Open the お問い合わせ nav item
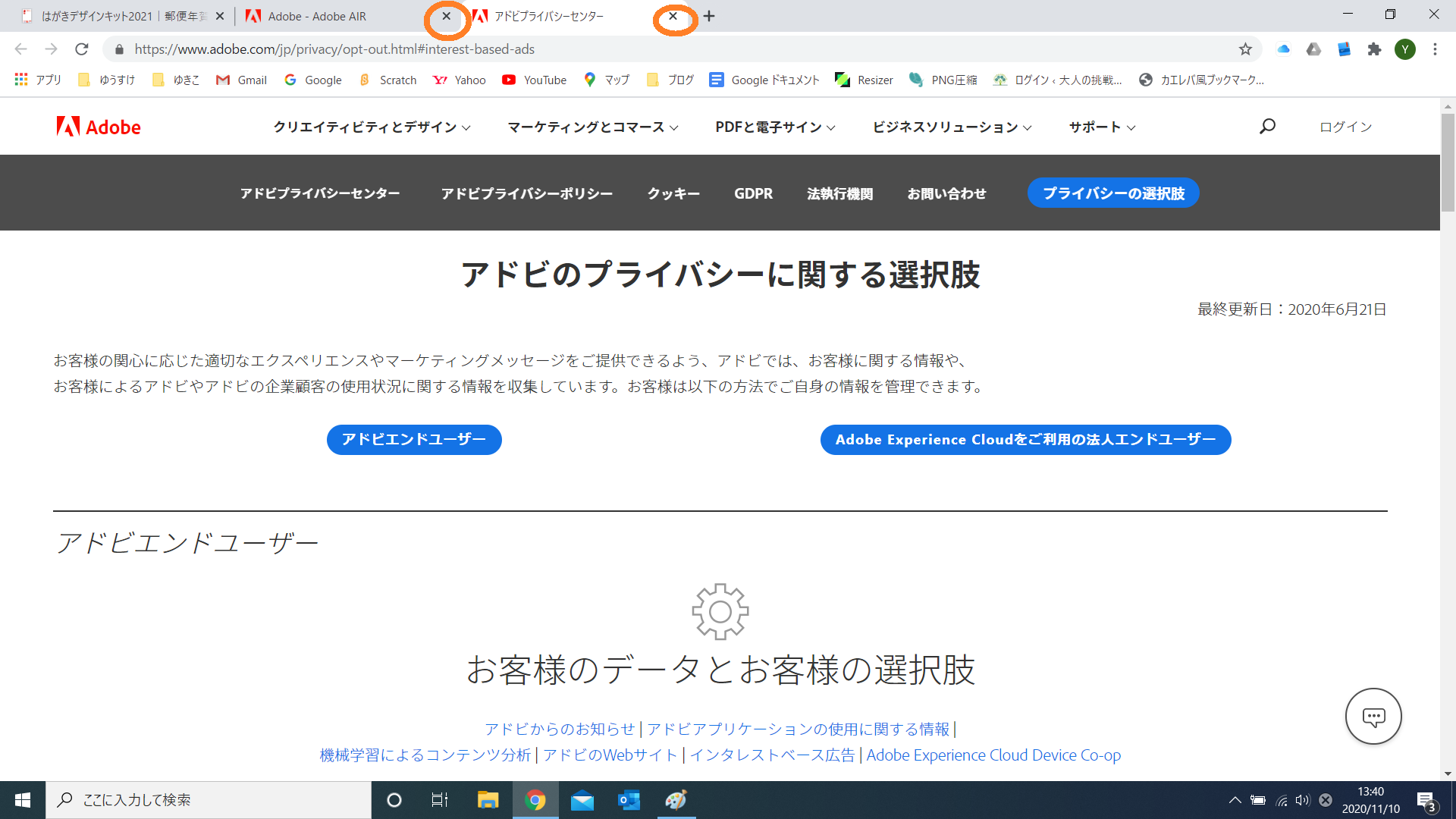Screen dimensions: 1456x819 click(x=946, y=193)
